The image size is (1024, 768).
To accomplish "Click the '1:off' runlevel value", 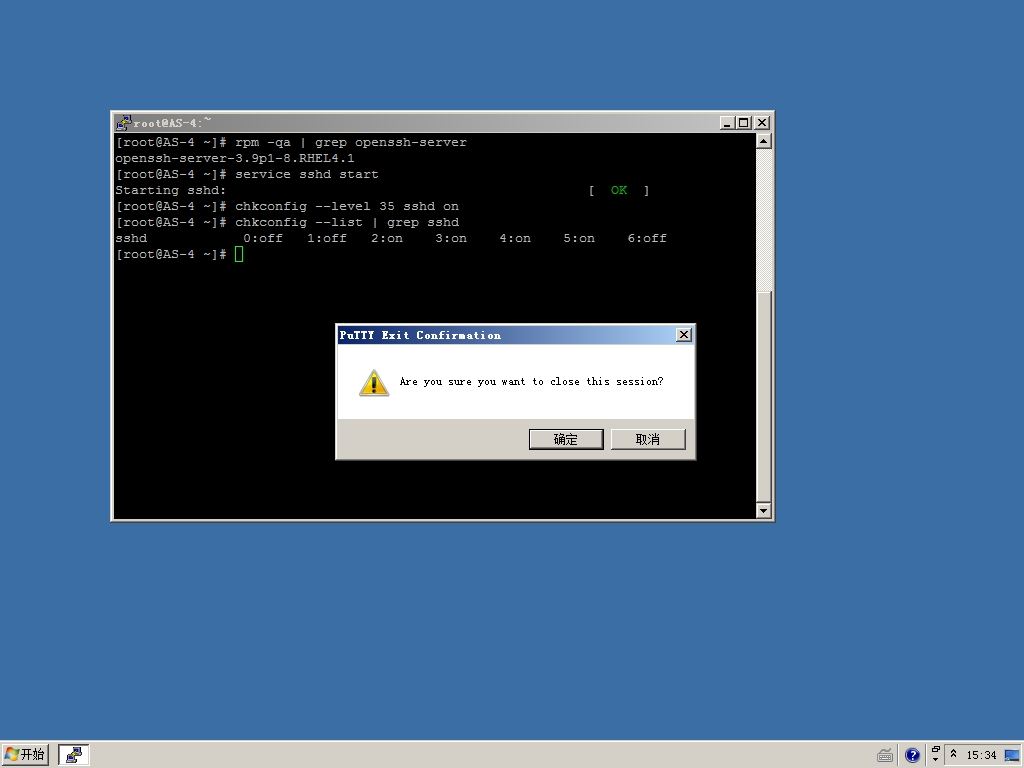I will coord(327,238).
